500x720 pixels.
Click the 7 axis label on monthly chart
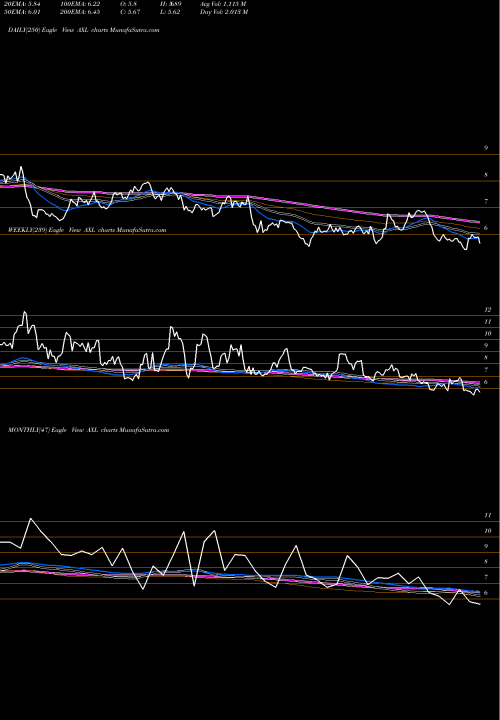tap(486, 578)
